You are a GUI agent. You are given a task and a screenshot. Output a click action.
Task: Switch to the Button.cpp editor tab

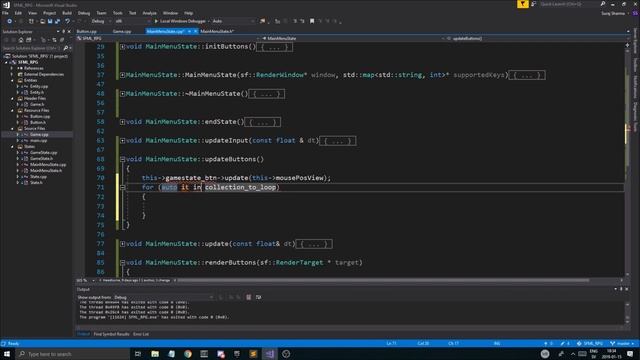(87, 31)
